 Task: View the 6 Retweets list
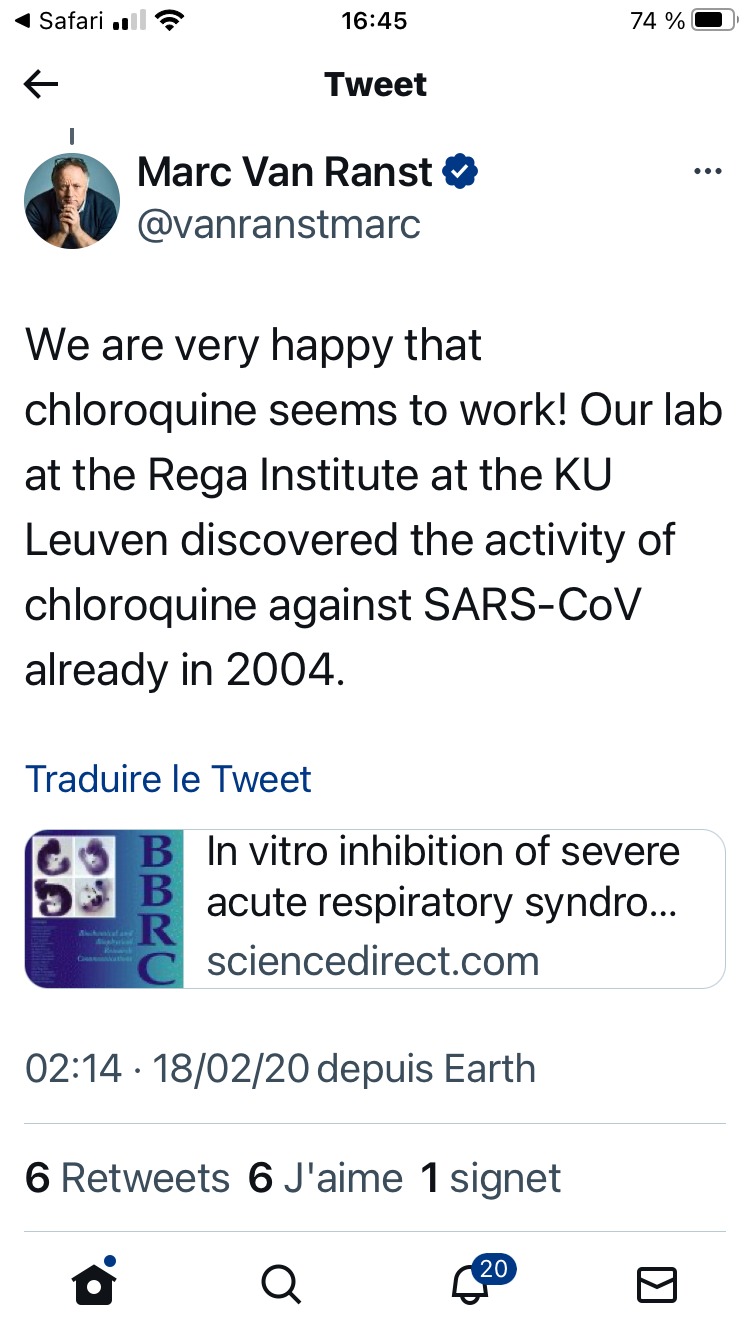pyautogui.click(x=127, y=1178)
